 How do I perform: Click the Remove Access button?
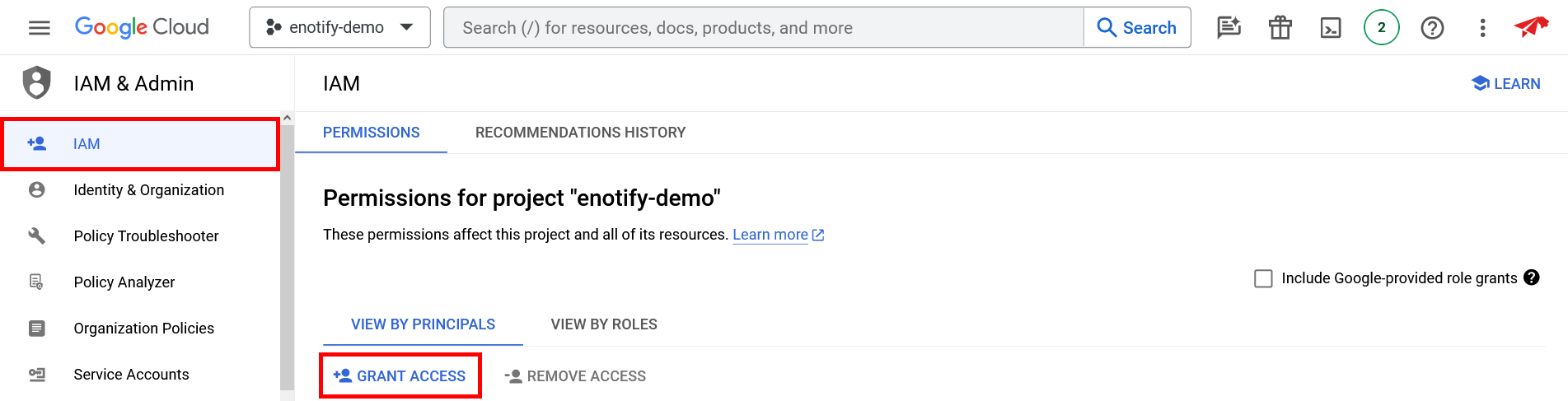coord(575,376)
